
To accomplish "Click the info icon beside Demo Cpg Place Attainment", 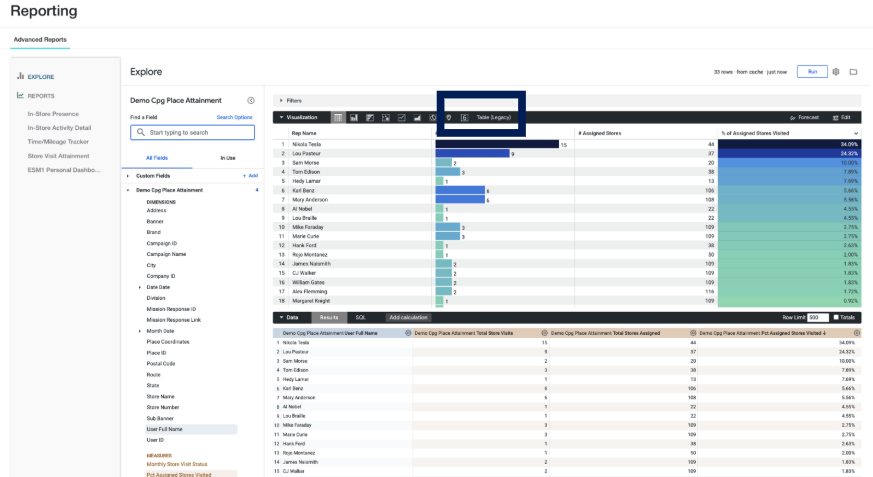I will (251, 101).
